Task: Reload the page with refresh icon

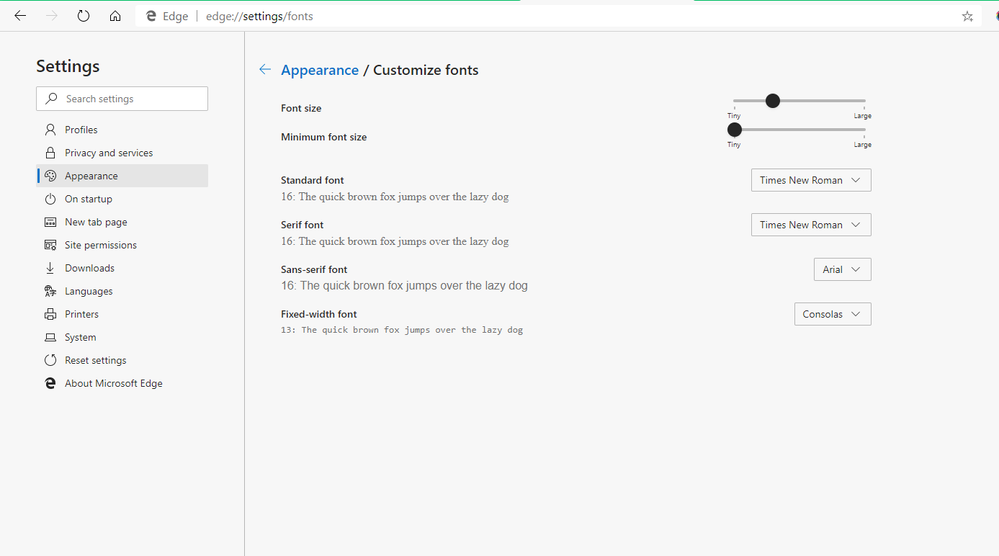Action: pos(83,16)
